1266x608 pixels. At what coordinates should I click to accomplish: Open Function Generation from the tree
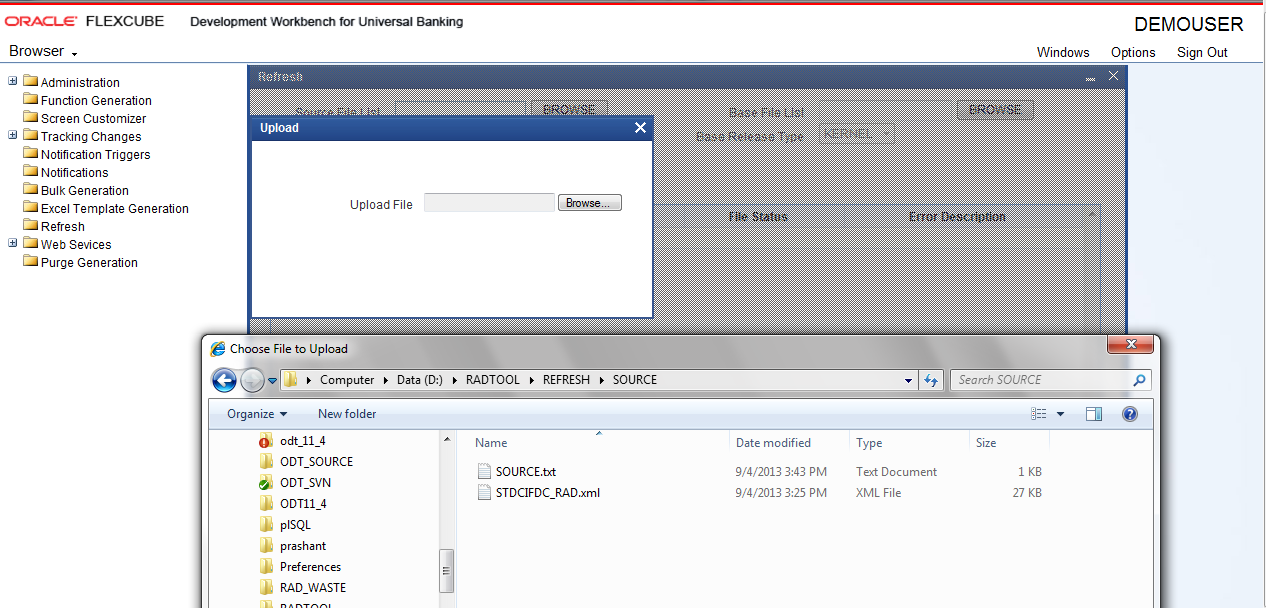(96, 101)
